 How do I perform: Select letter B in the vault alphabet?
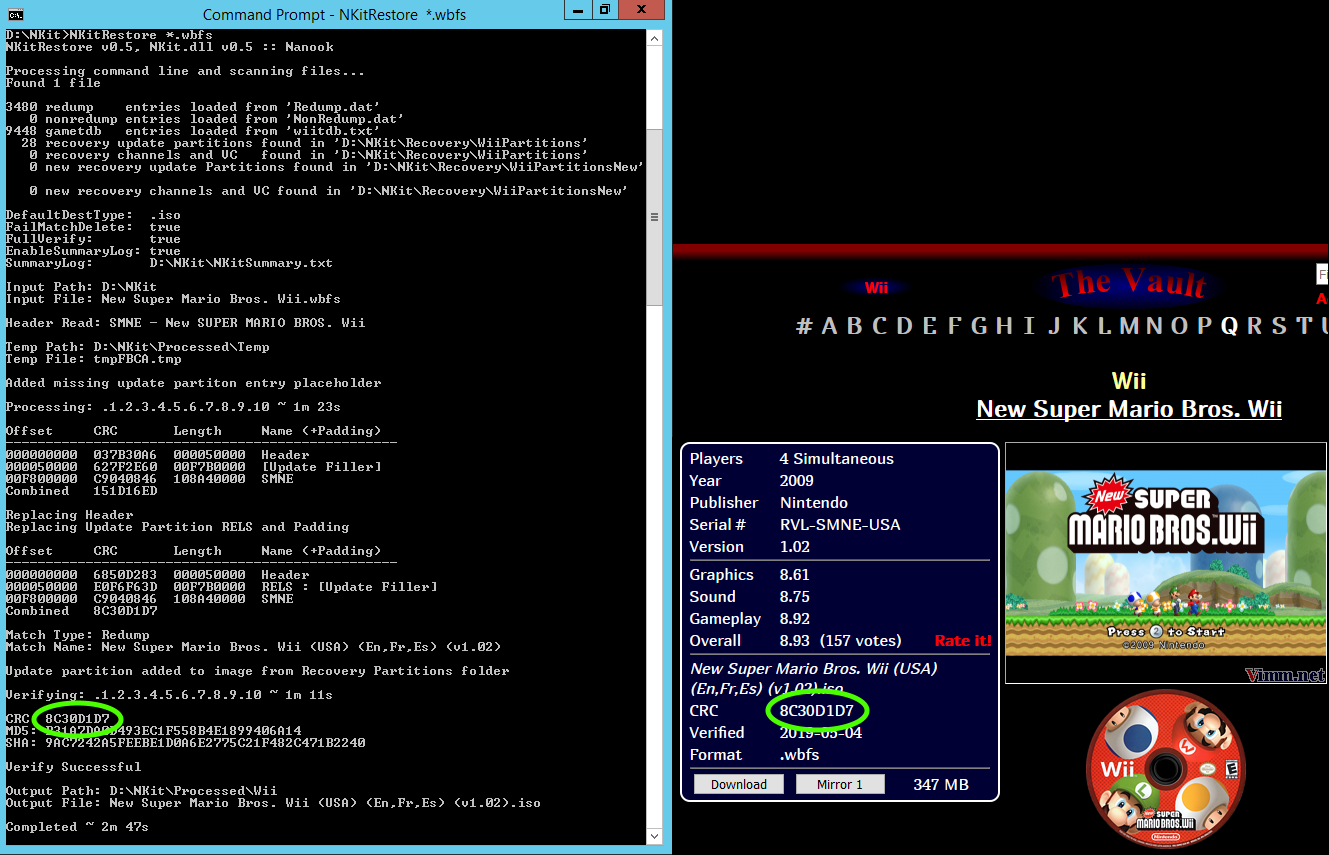[855, 326]
